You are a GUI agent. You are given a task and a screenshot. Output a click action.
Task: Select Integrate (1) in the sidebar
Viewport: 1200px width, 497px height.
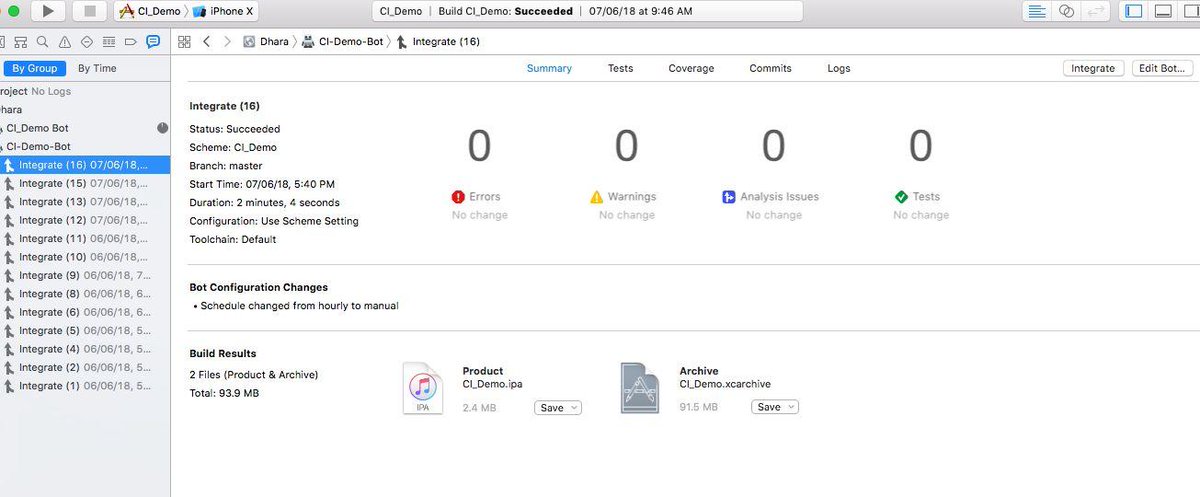(85, 386)
